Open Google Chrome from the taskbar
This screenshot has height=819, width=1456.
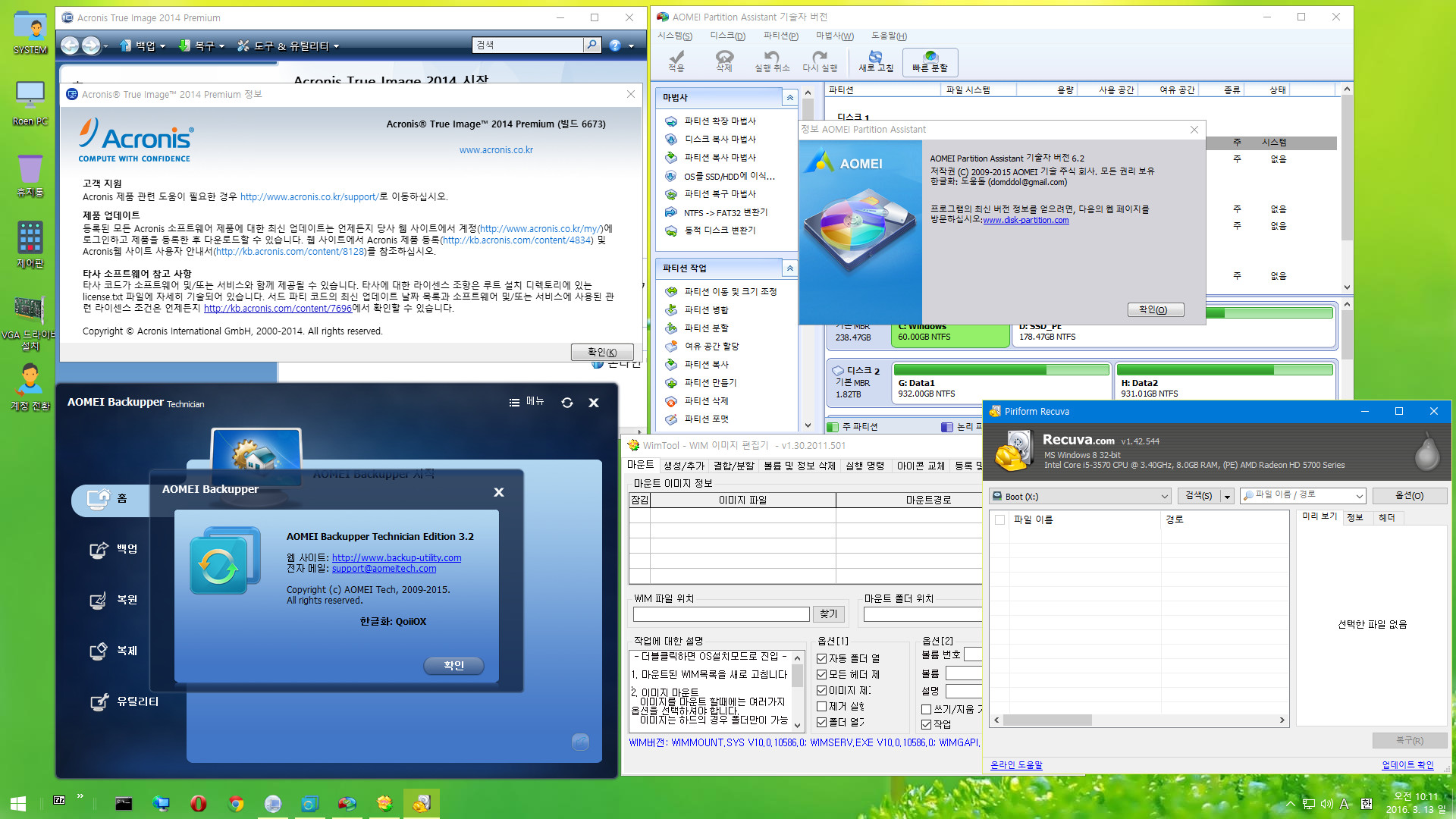236,803
